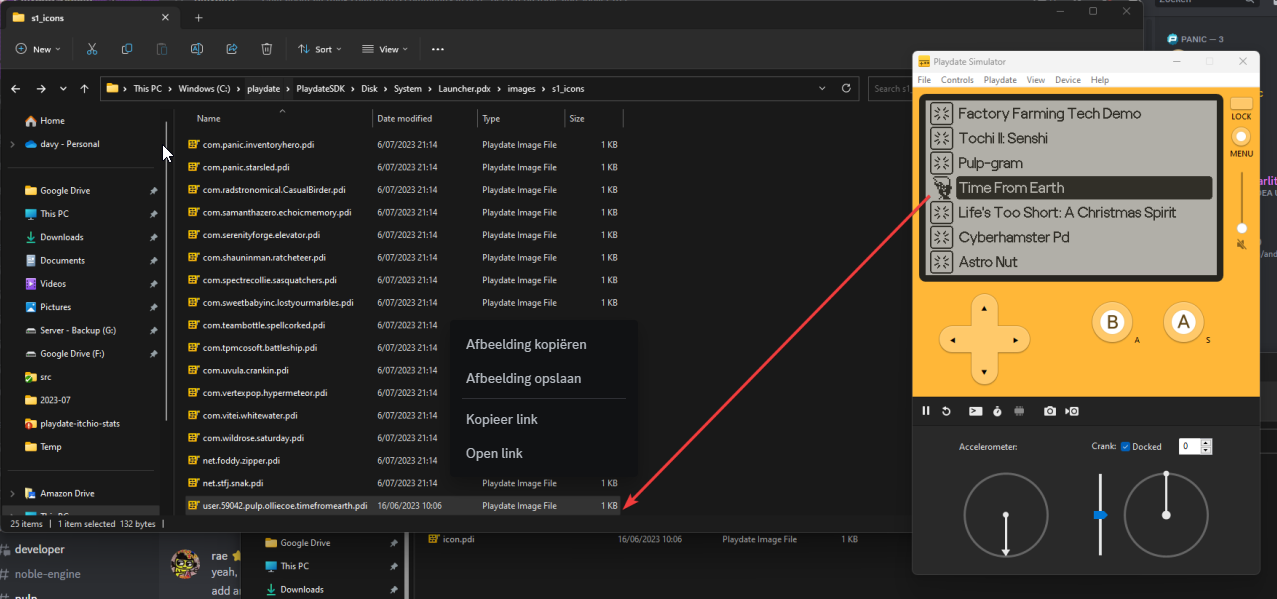Go back with the Explorer back arrow

tap(15, 88)
